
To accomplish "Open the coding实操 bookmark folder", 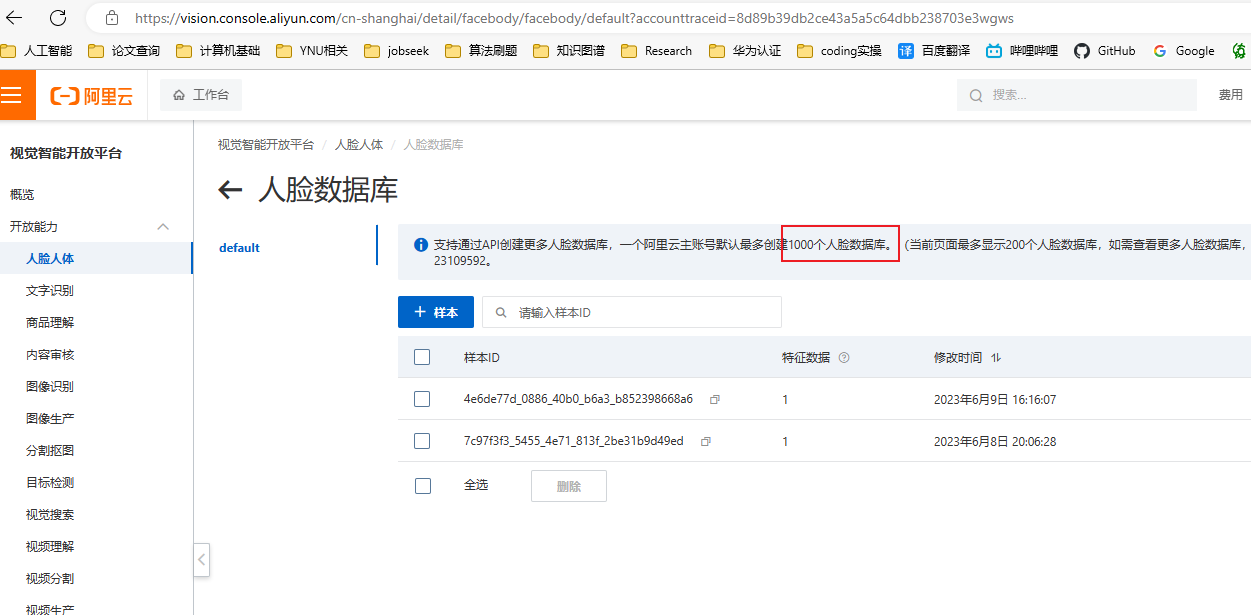I will coord(839,50).
